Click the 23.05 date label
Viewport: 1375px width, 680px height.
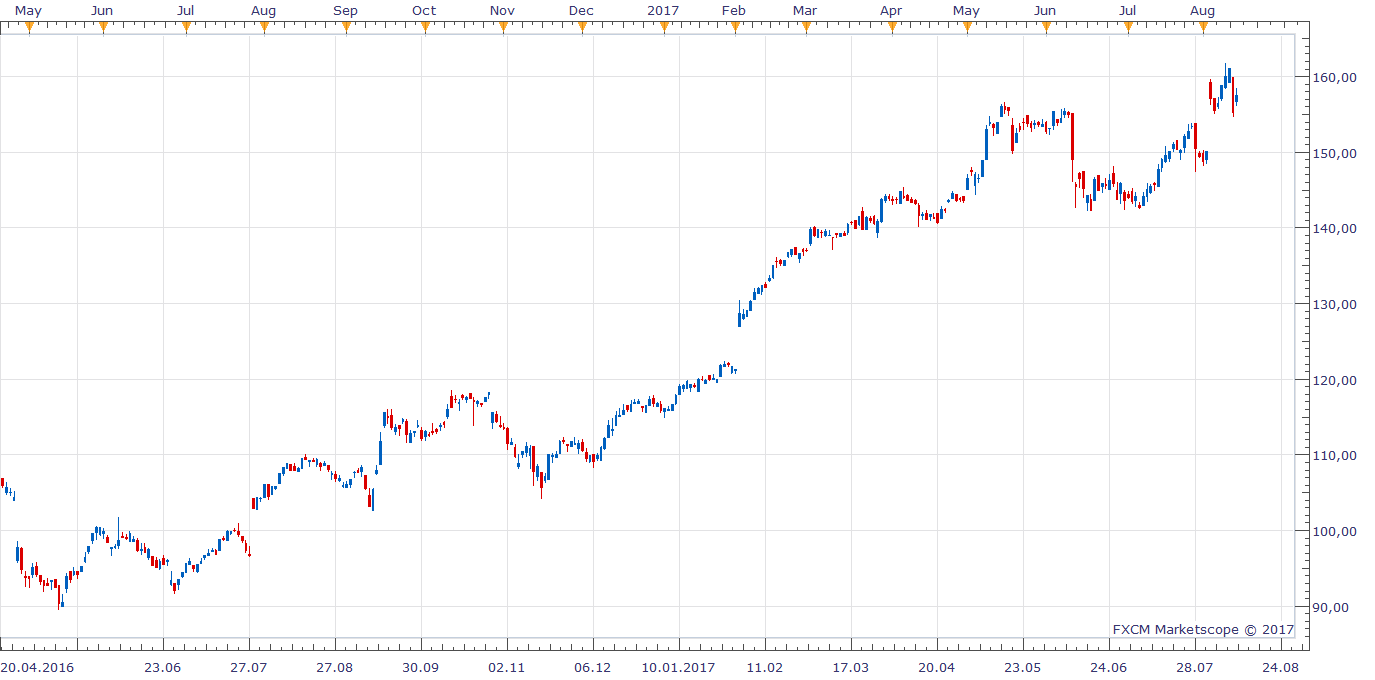1023,667
